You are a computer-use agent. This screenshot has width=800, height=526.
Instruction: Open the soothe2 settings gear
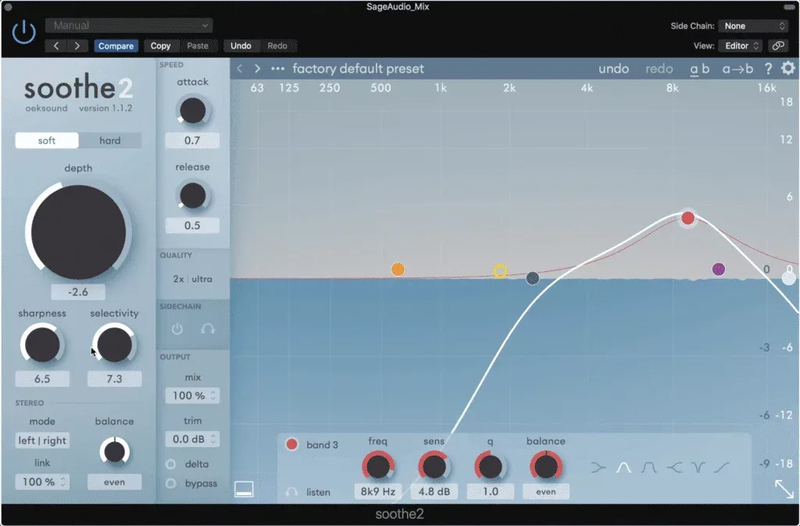click(x=787, y=69)
